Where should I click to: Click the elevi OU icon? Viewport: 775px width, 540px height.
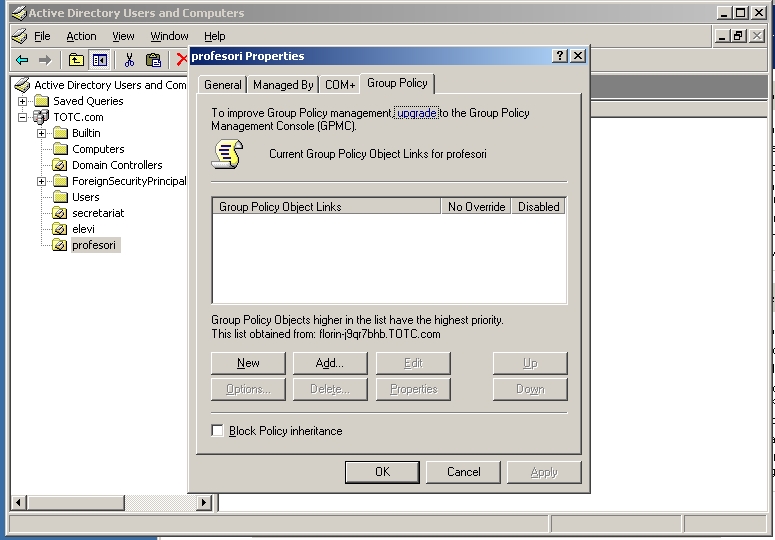[60, 229]
